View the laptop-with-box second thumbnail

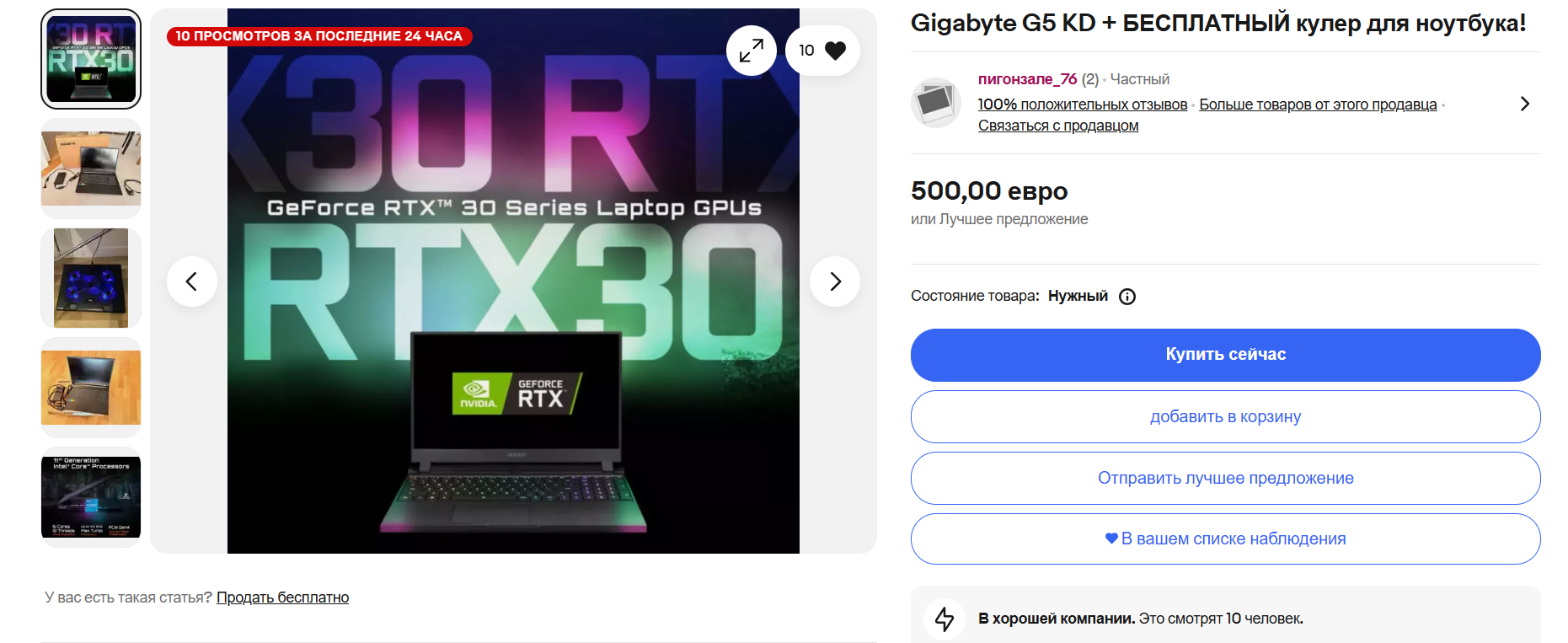pos(91,169)
